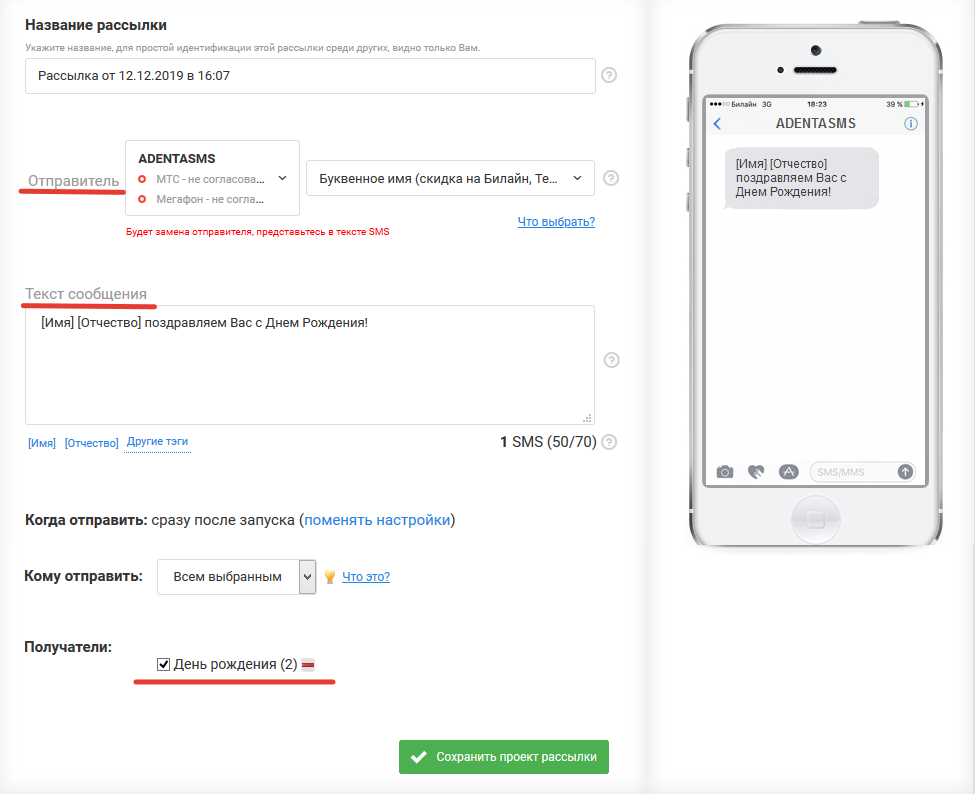Click help icon beside message text area

(x=611, y=361)
